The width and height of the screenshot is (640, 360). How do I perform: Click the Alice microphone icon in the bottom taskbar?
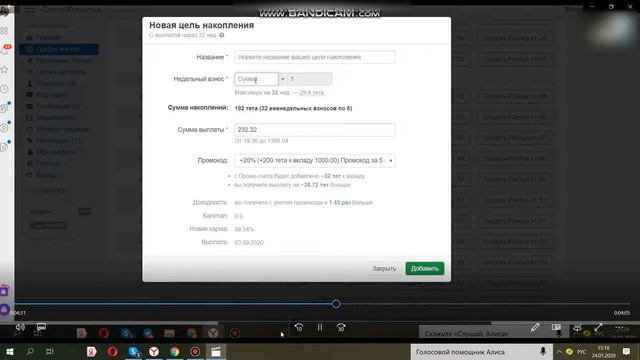click(x=543, y=351)
